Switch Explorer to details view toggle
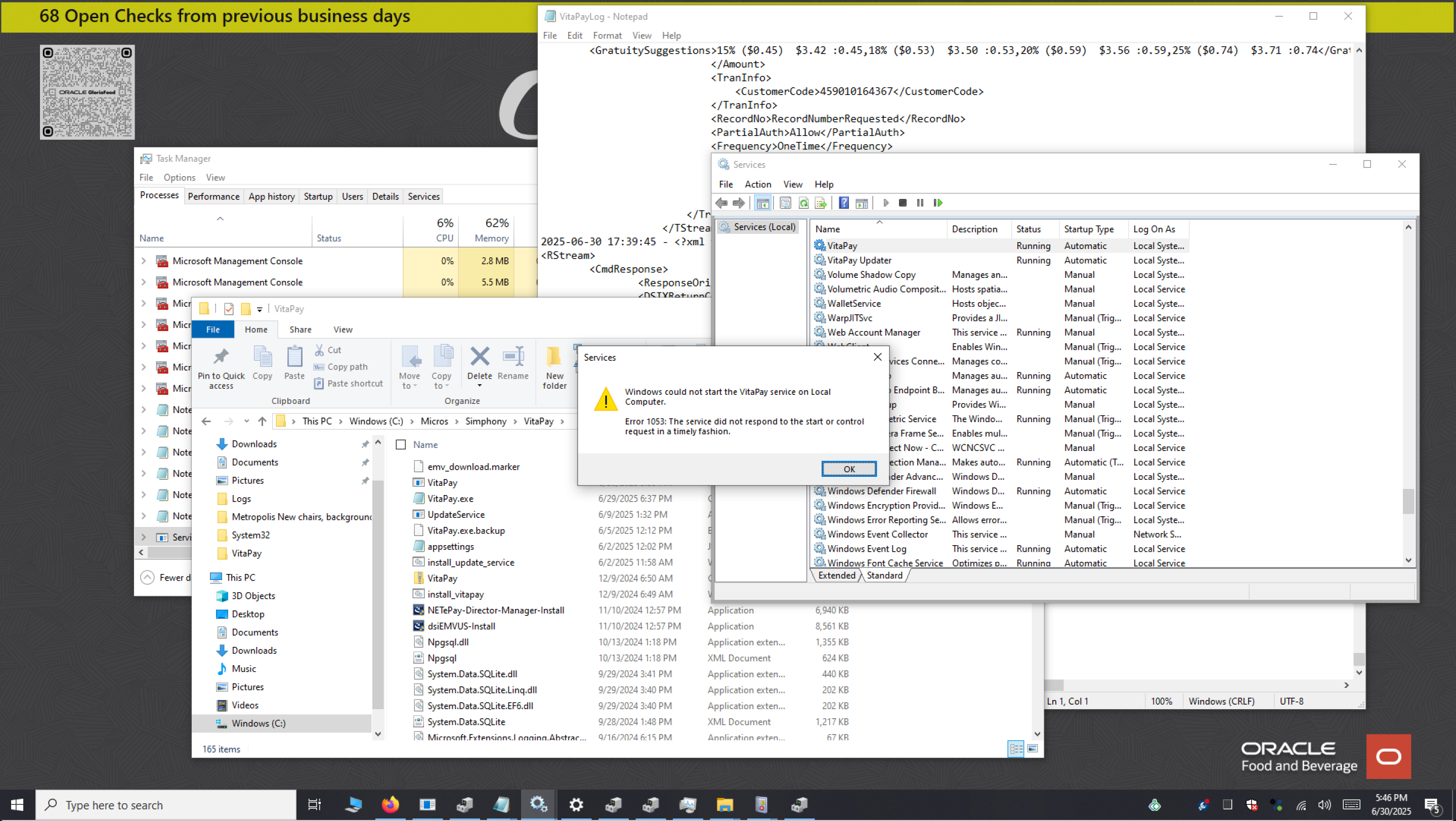Viewport: 1456px width, 821px height. 1016,749
